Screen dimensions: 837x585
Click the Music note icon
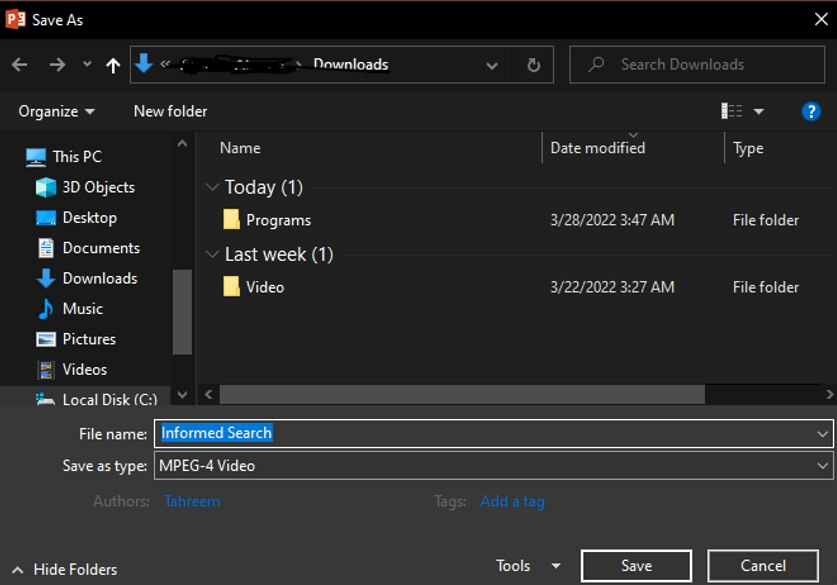tap(46, 309)
